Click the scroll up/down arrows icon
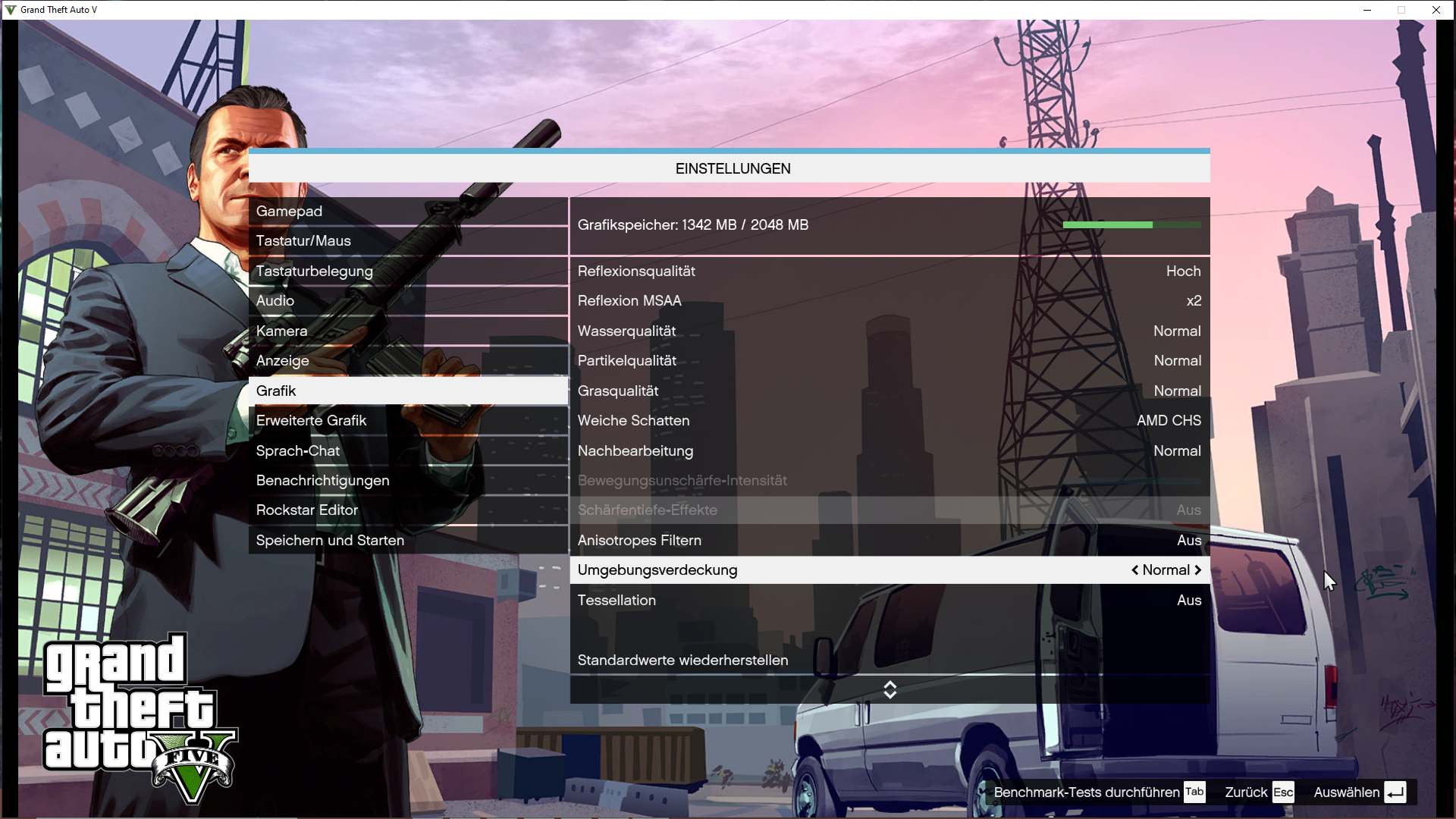1456x819 pixels. pos(890,689)
